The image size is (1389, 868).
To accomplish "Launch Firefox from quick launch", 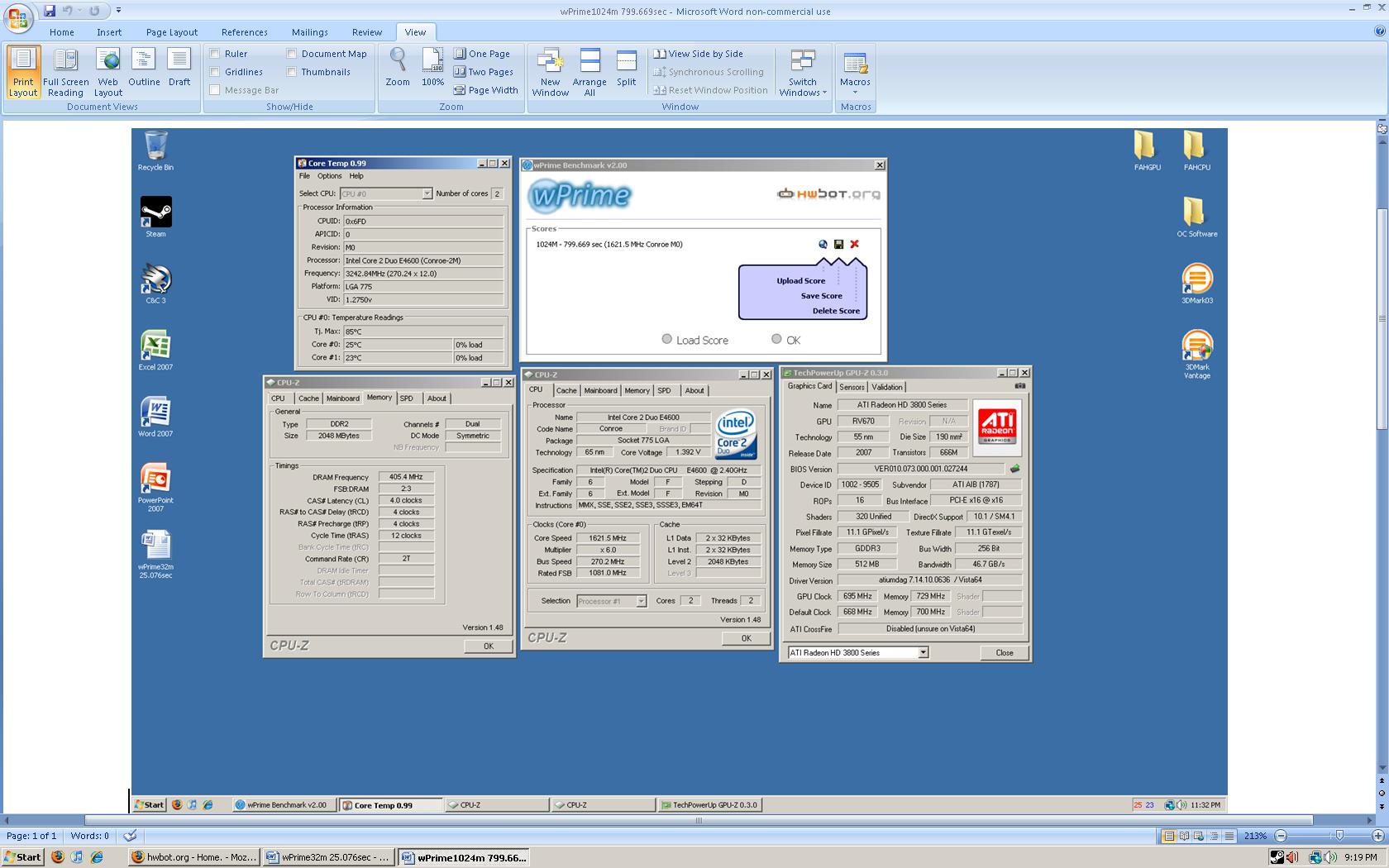I will [57, 857].
